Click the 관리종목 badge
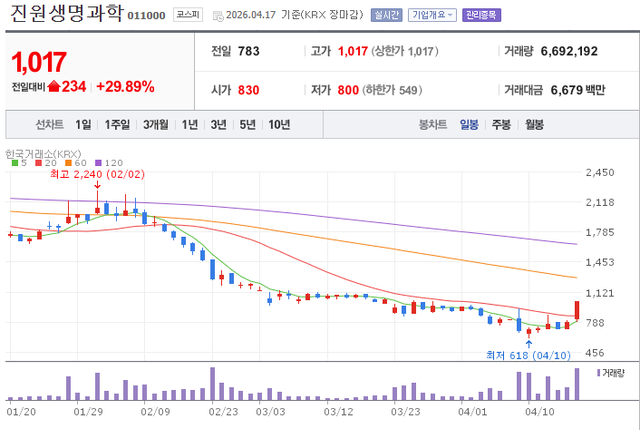The image size is (640, 430). [x=482, y=16]
